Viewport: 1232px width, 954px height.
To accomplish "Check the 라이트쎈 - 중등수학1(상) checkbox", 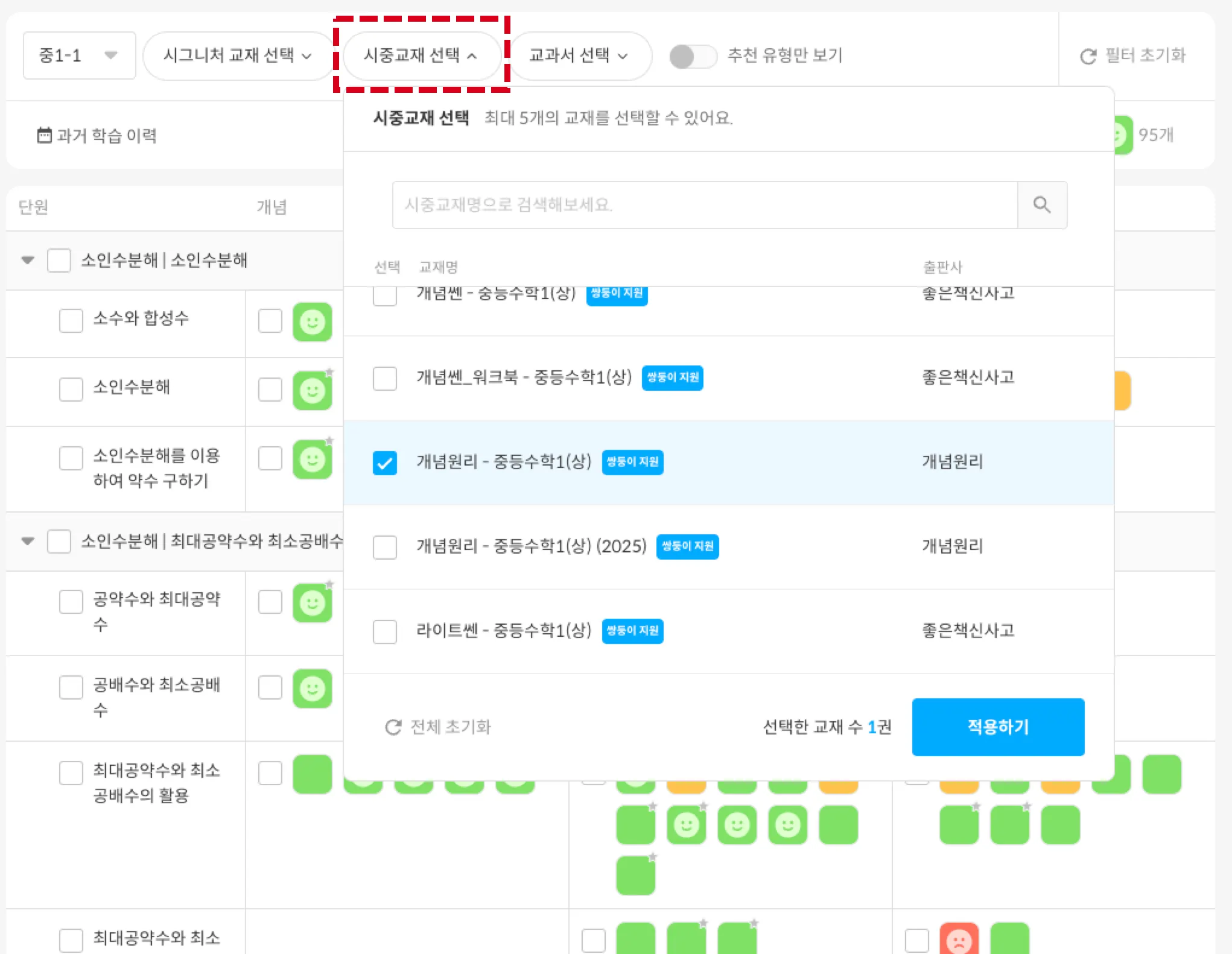I will click(385, 632).
